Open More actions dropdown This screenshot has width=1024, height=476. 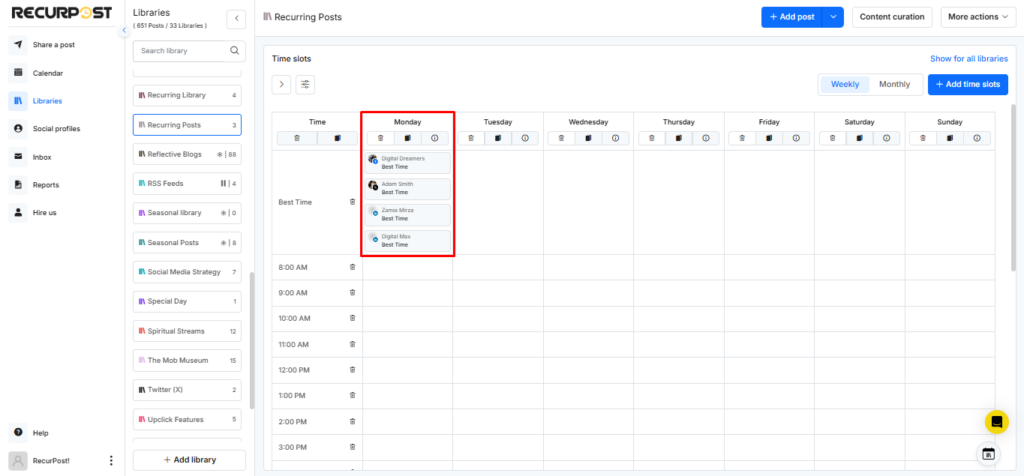978,17
